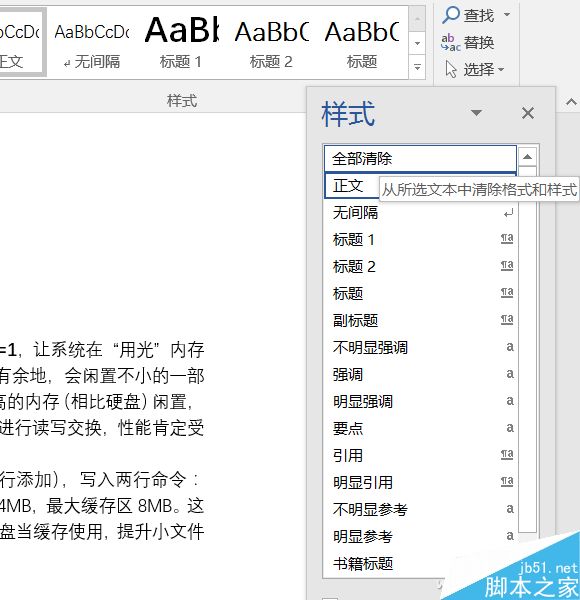Close the Styles pane with the X
This screenshot has height=600, width=580.
528,113
